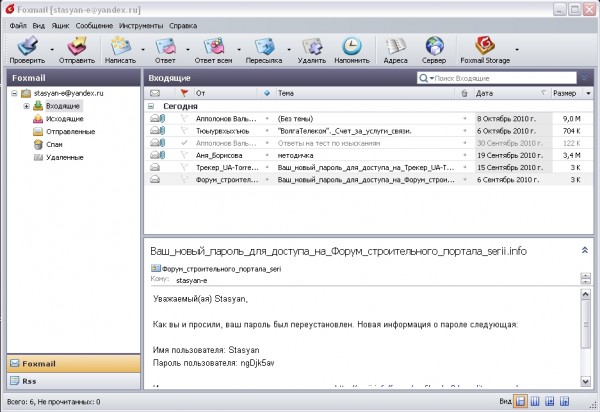Open the Ящик menu
The image size is (600, 412).
coord(60,26)
